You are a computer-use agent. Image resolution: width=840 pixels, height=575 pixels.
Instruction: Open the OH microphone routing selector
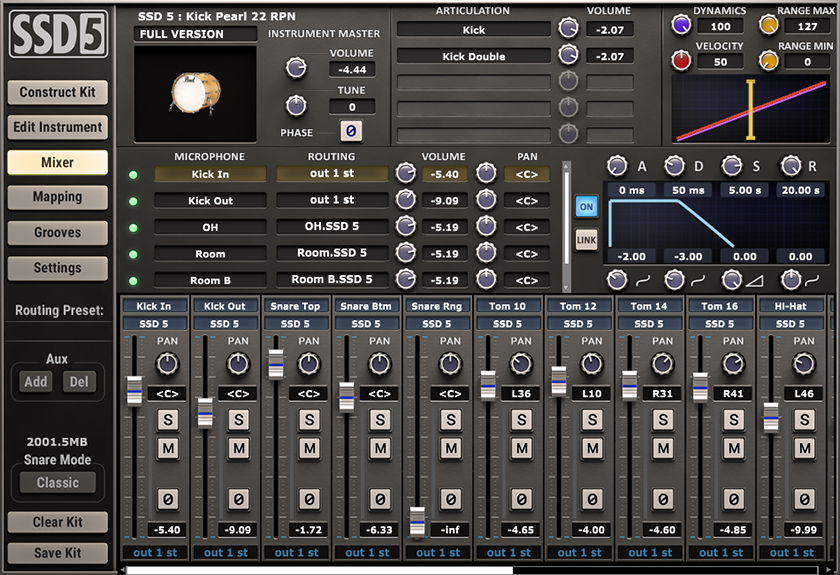coord(331,227)
